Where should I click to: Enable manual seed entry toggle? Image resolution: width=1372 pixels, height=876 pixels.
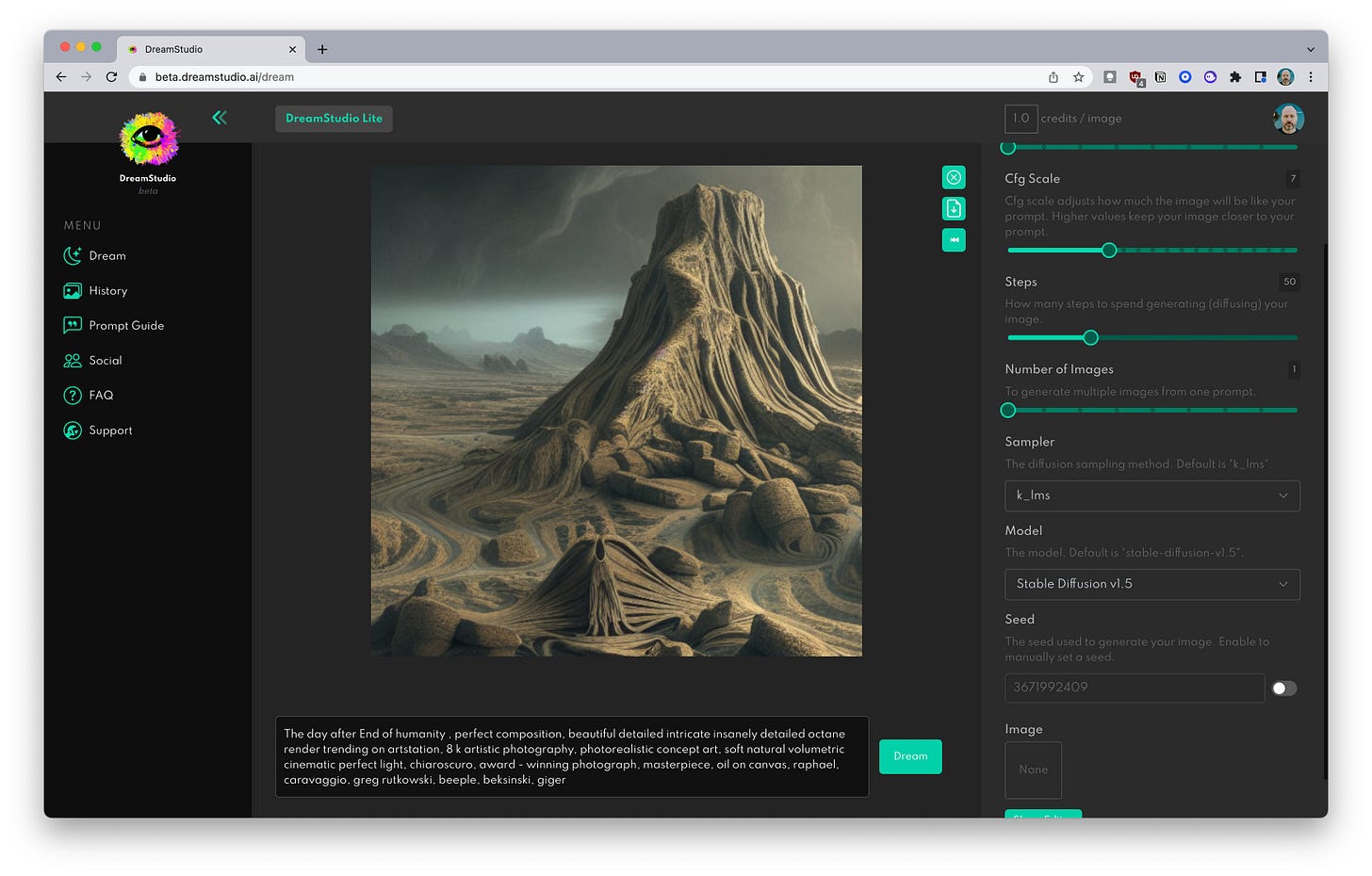(x=1283, y=688)
